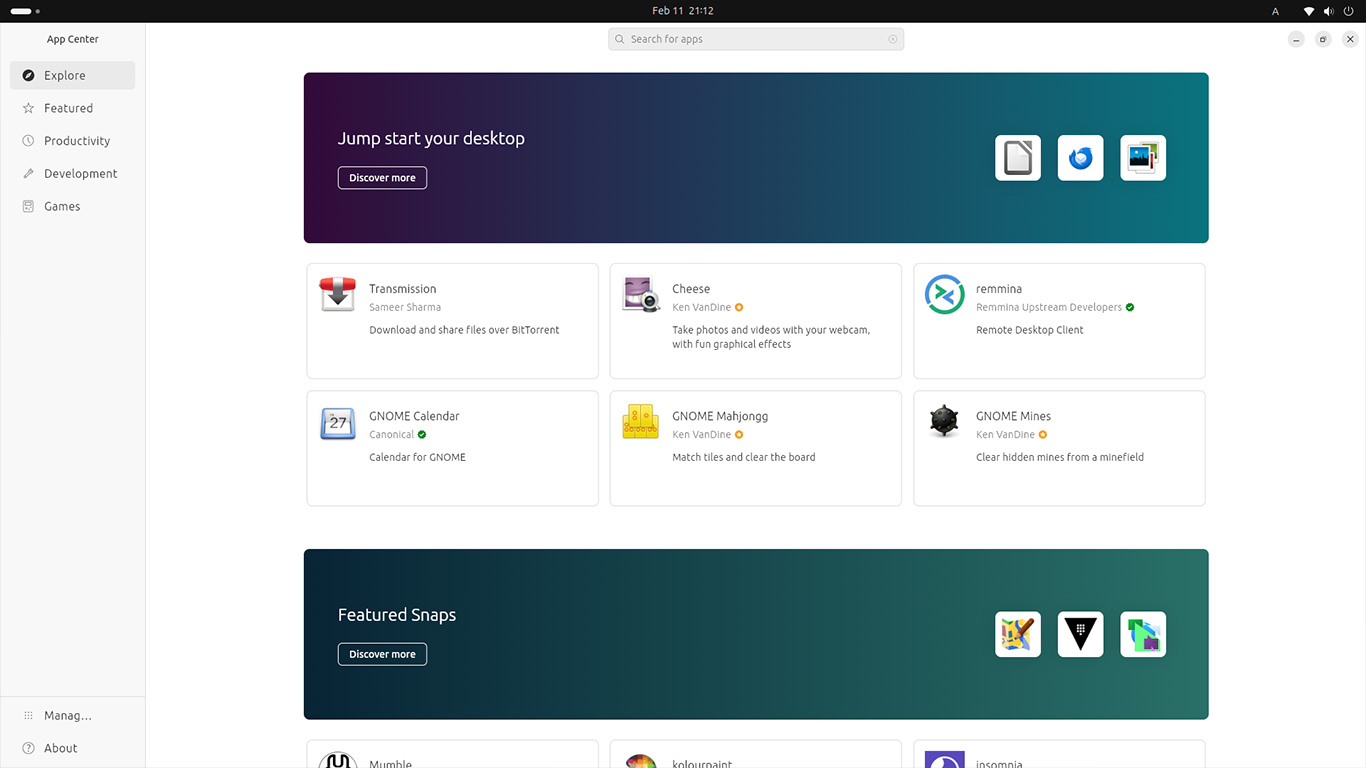
Task: Open the Transmission app title
Action: [402, 289]
